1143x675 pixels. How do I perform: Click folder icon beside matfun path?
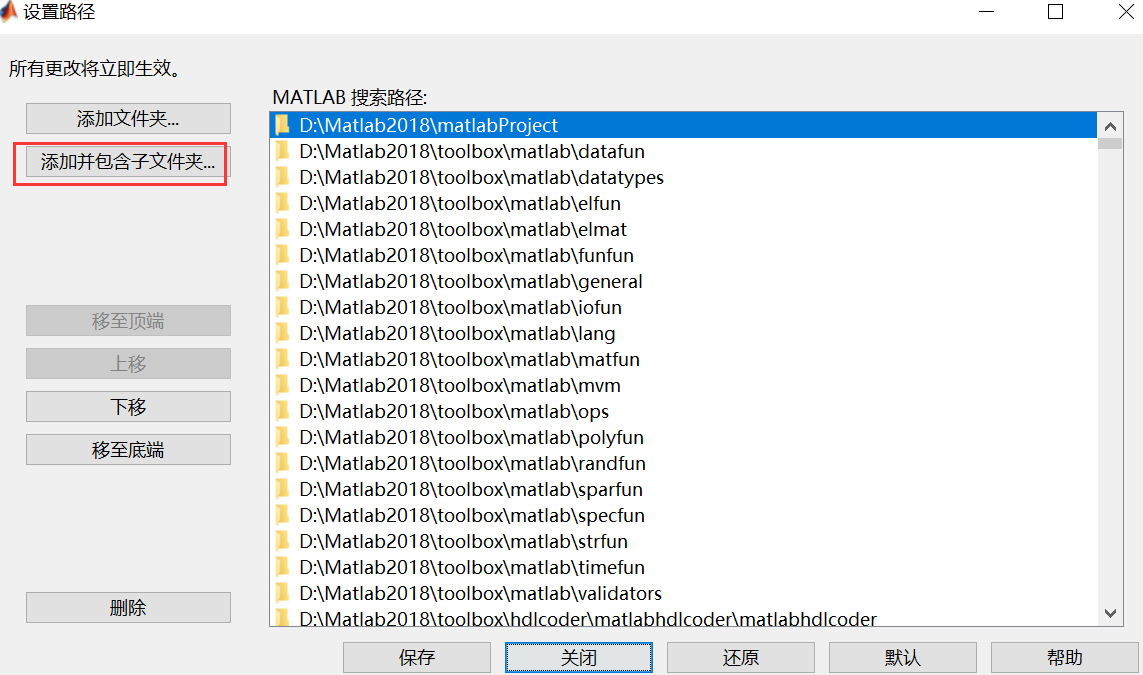(282, 359)
